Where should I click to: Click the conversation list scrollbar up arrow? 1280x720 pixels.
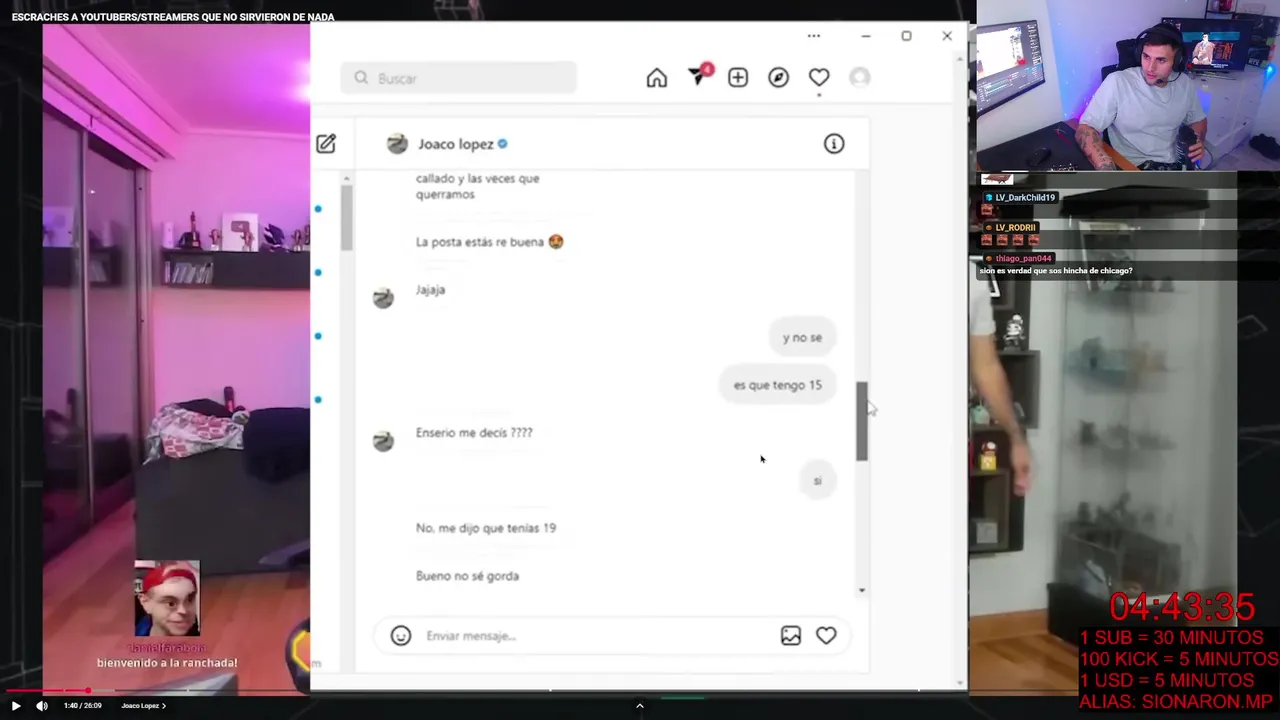(347, 179)
